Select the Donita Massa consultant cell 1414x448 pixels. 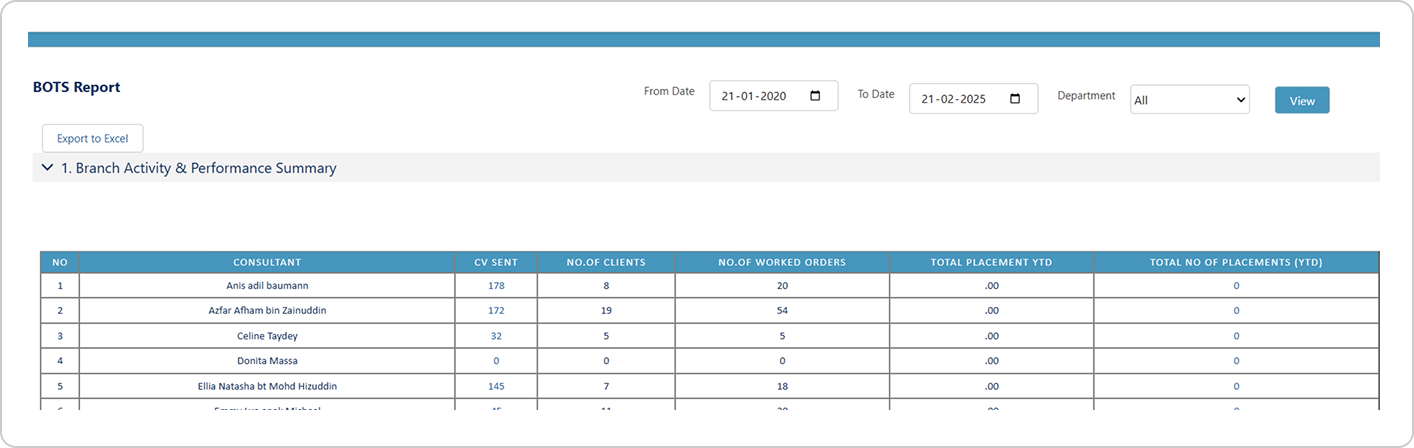click(267, 361)
